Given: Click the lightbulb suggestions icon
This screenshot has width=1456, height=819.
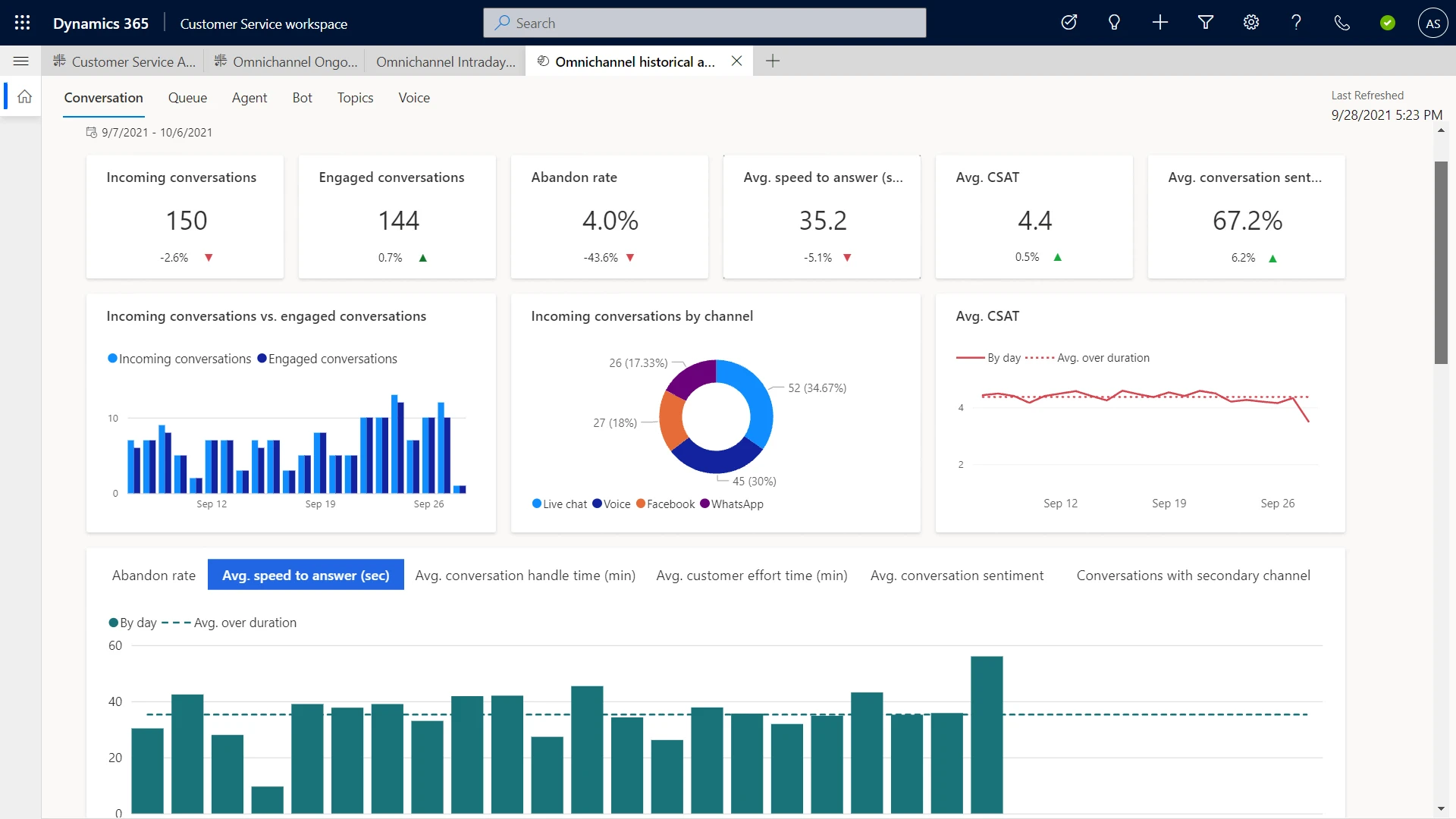Looking at the screenshot, I should 1114,23.
